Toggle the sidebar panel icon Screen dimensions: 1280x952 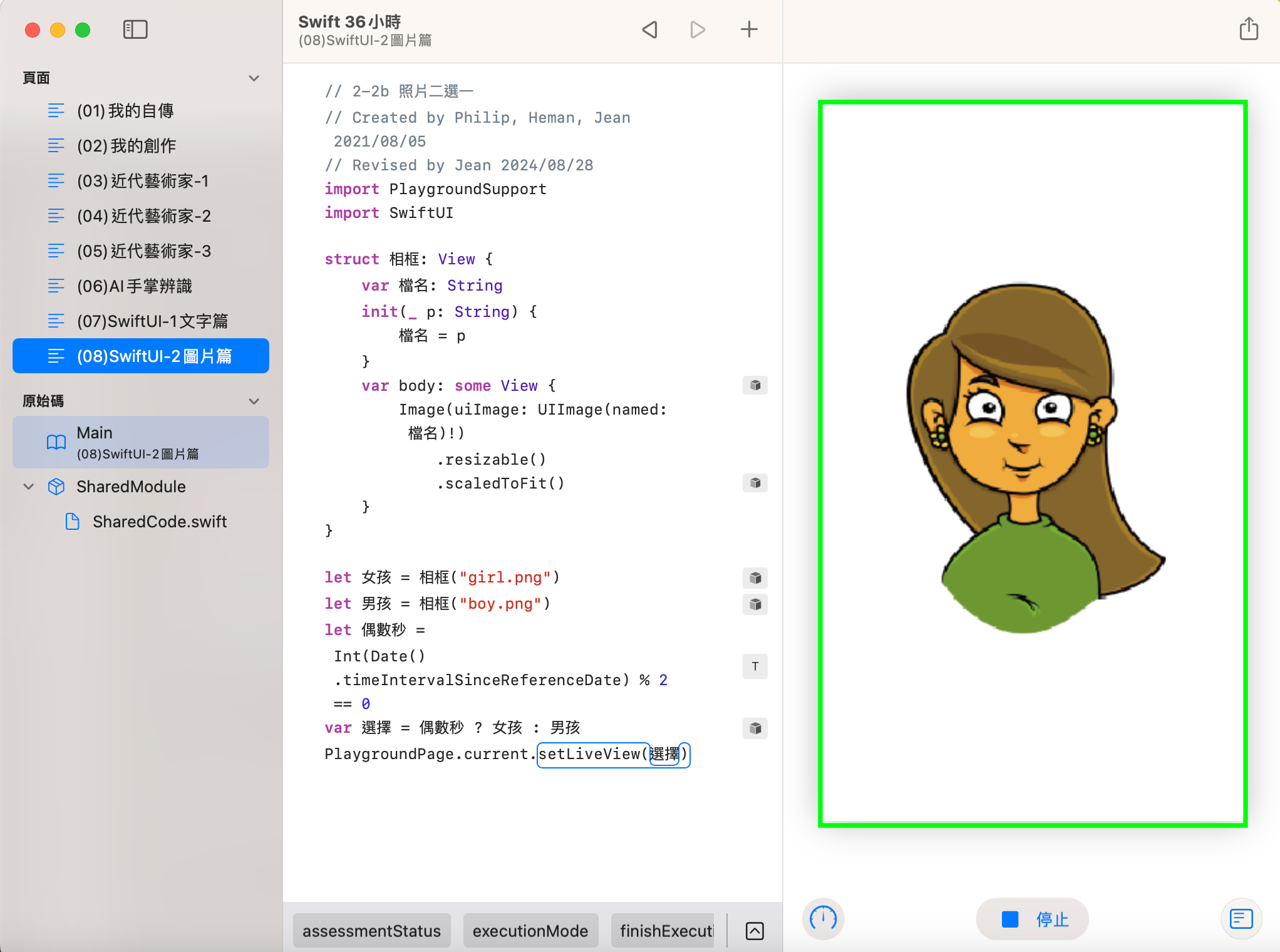pyautogui.click(x=135, y=29)
